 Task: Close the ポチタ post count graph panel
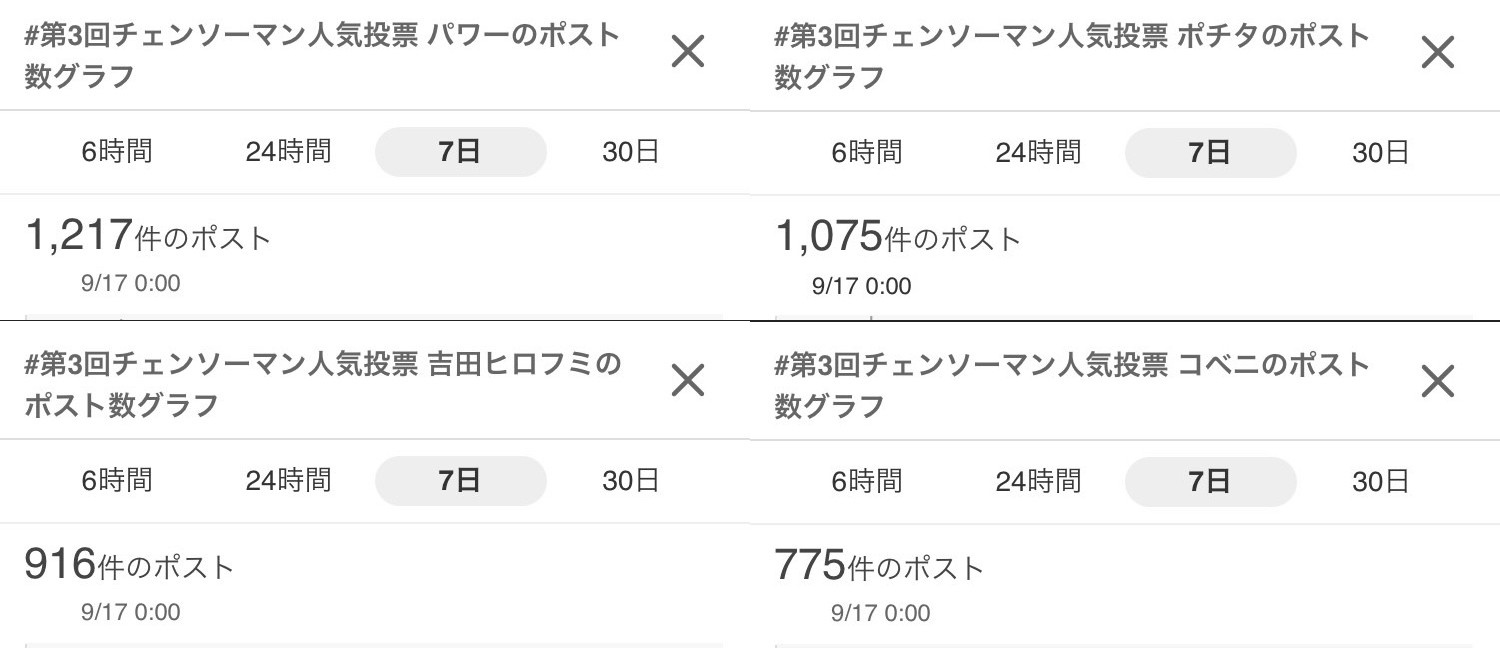click(x=1437, y=52)
